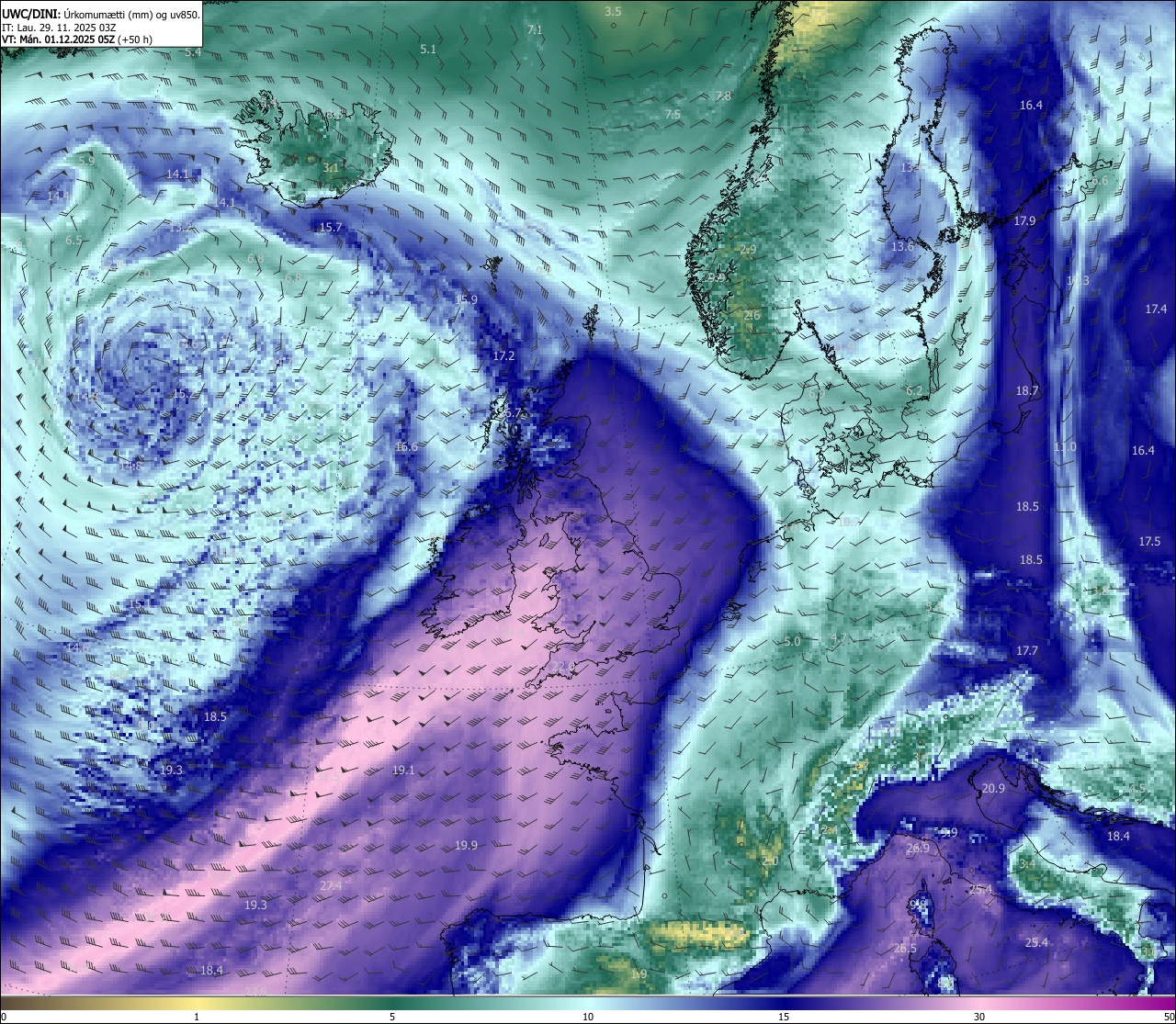This screenshot has height=1024, width=1176.
Task: Click the 'IT: Lau. 29. 11. 2025 03Z' line
Action: coord(59,28)
